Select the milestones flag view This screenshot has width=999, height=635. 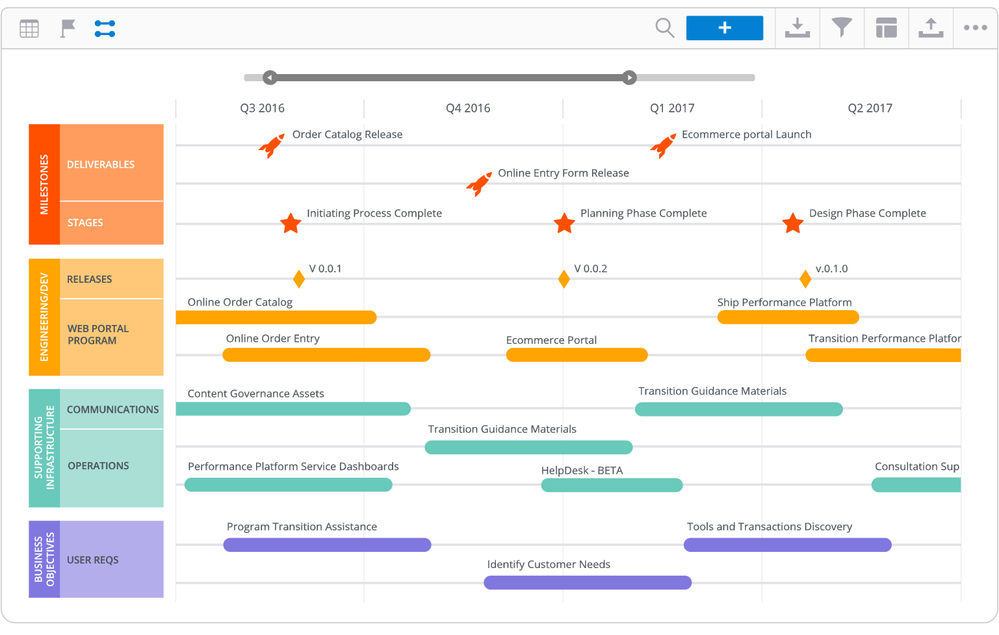pos(66,27)
